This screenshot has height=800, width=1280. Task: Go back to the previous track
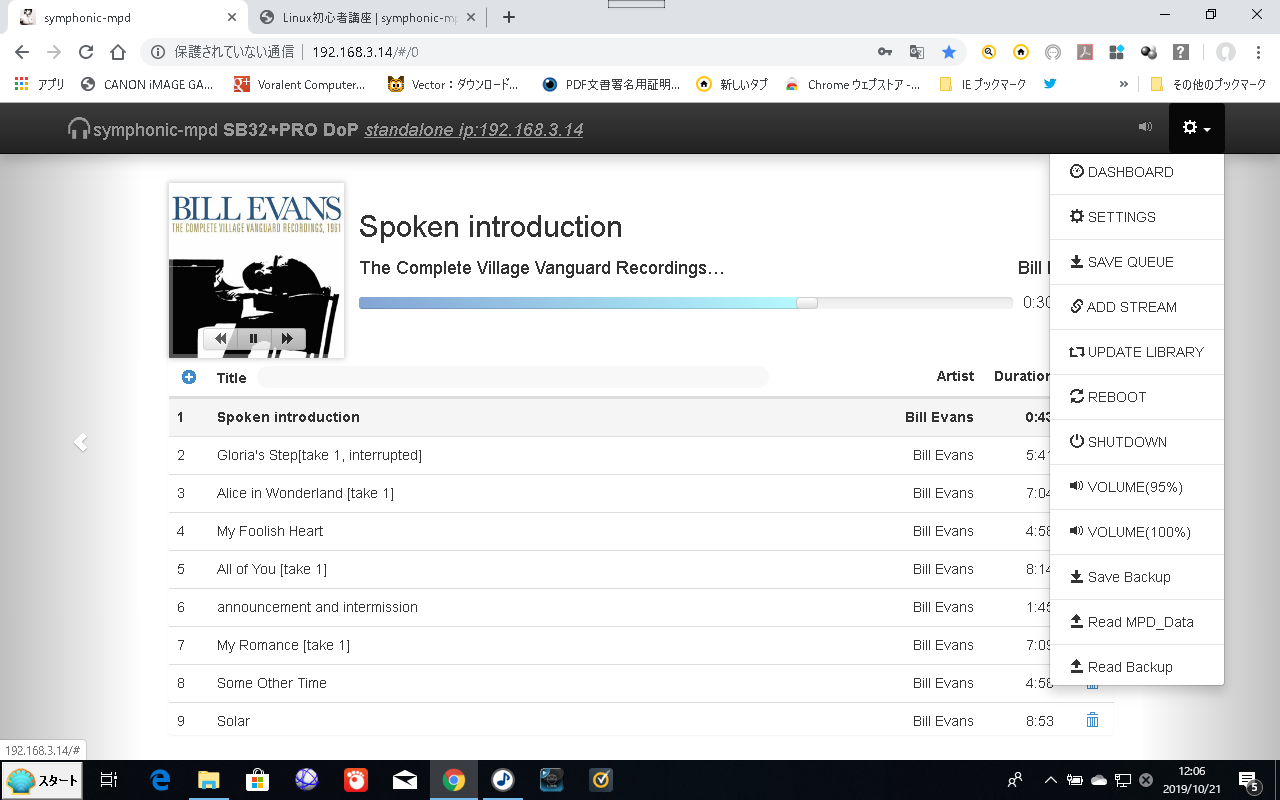(x=221, y=339)
